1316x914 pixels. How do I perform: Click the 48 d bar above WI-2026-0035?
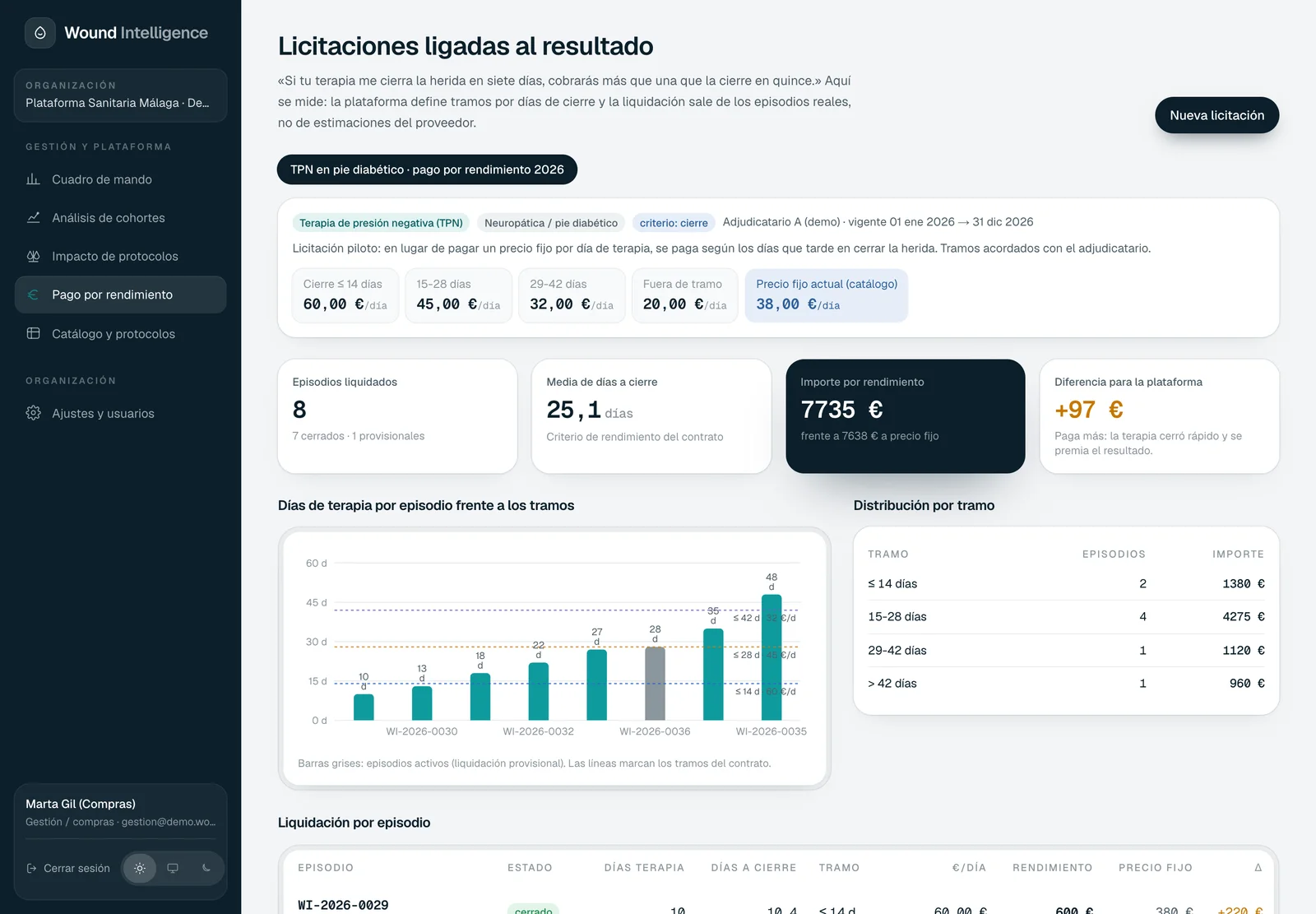tap(772, 657)
